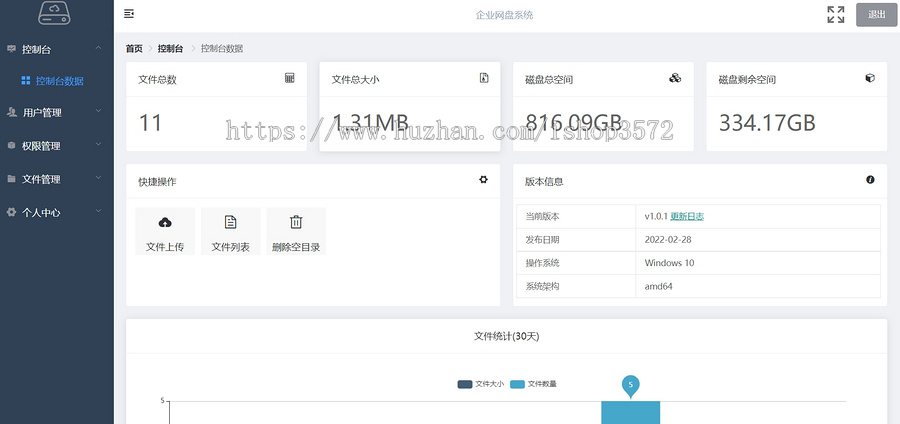
Task: Click the 文件统计(30天) chart title
Action: [x=506, y=336]
